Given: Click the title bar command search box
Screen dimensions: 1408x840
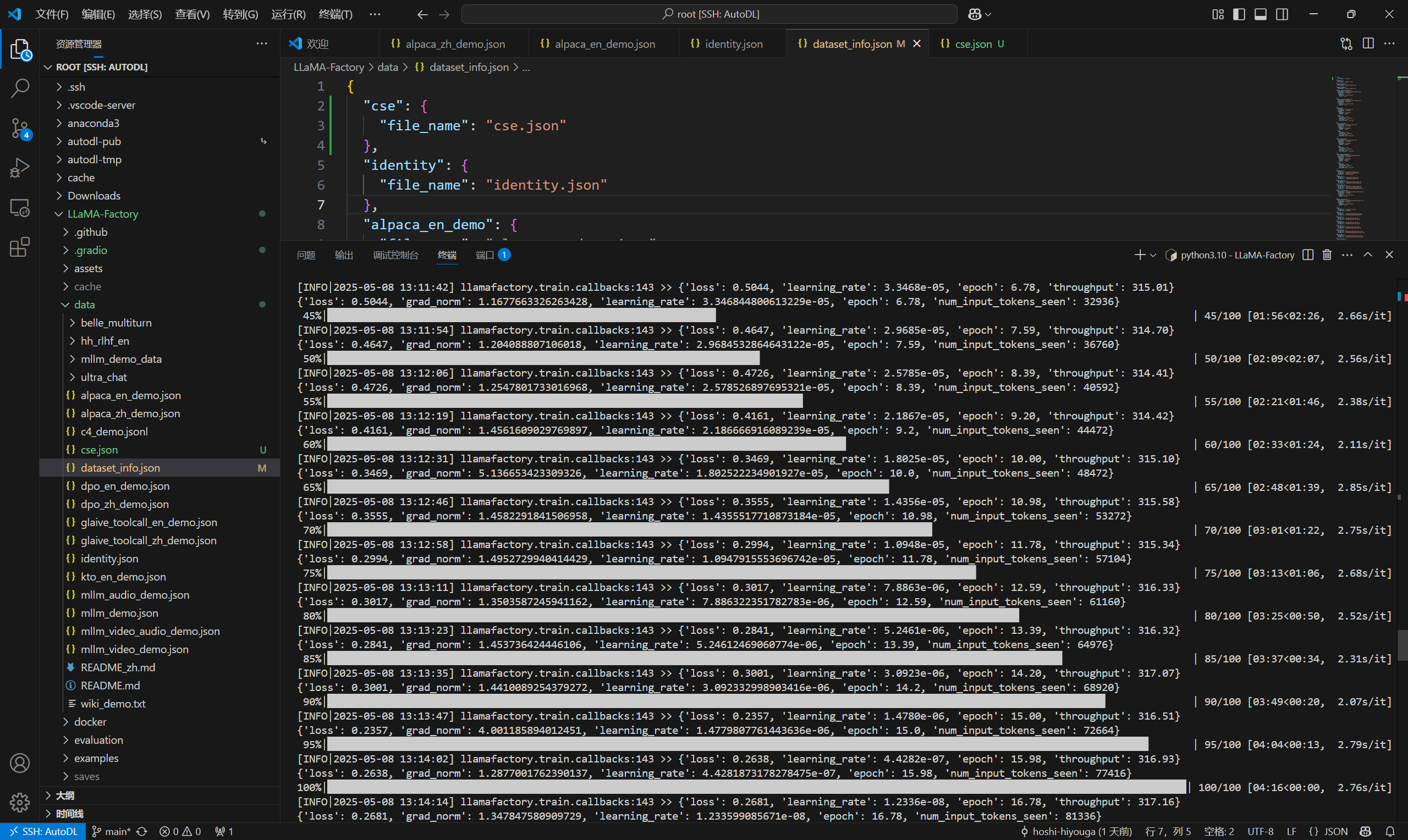Looking at the screenshot, I should 709,14.
